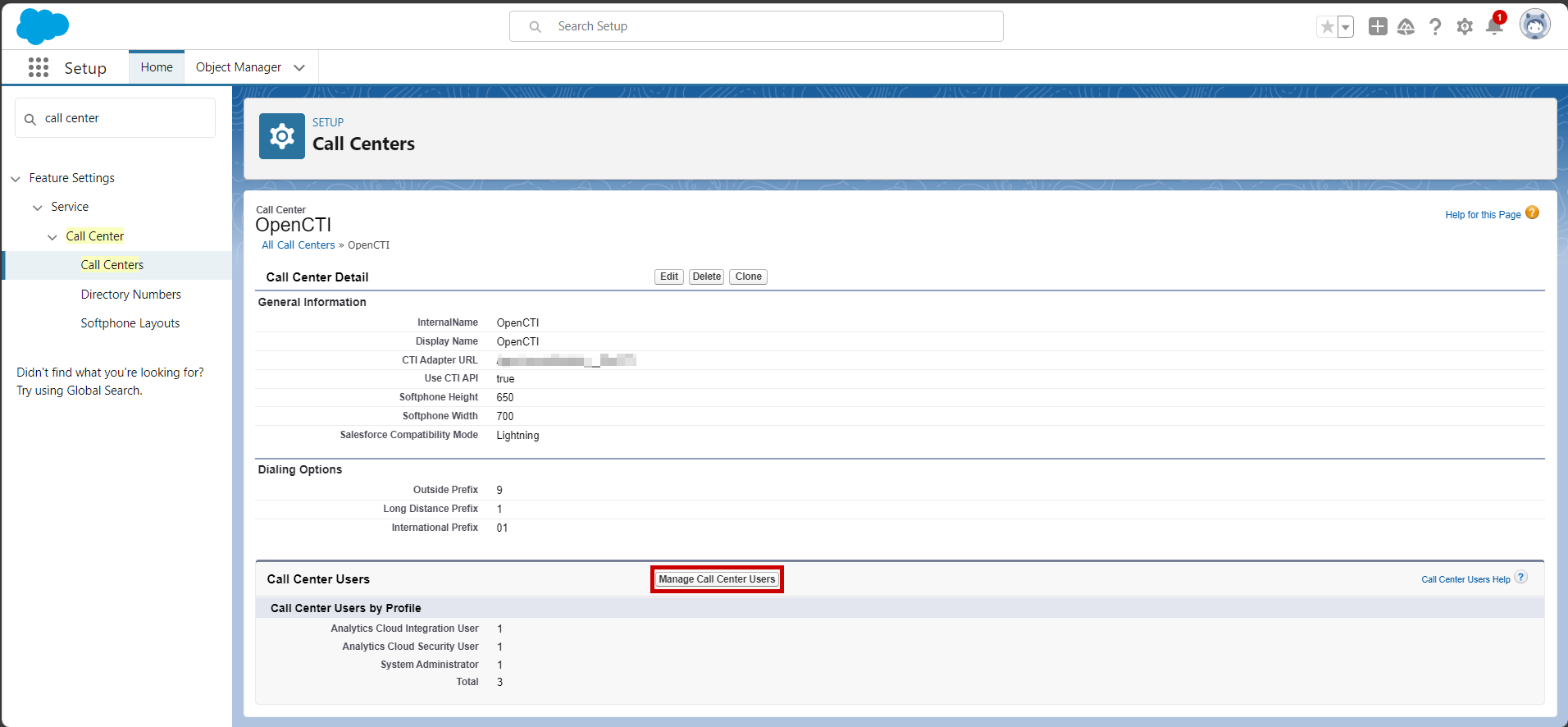The image size is (1568, 727).
Task: Click the SETUP breadcrumb label
Action: pos(328,122)
